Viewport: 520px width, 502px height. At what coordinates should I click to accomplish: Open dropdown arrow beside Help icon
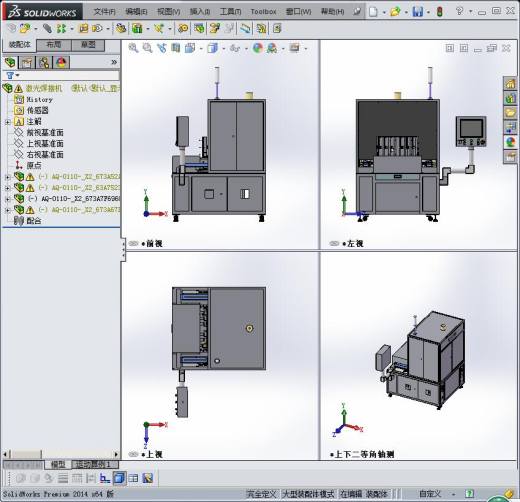point(470,12)
